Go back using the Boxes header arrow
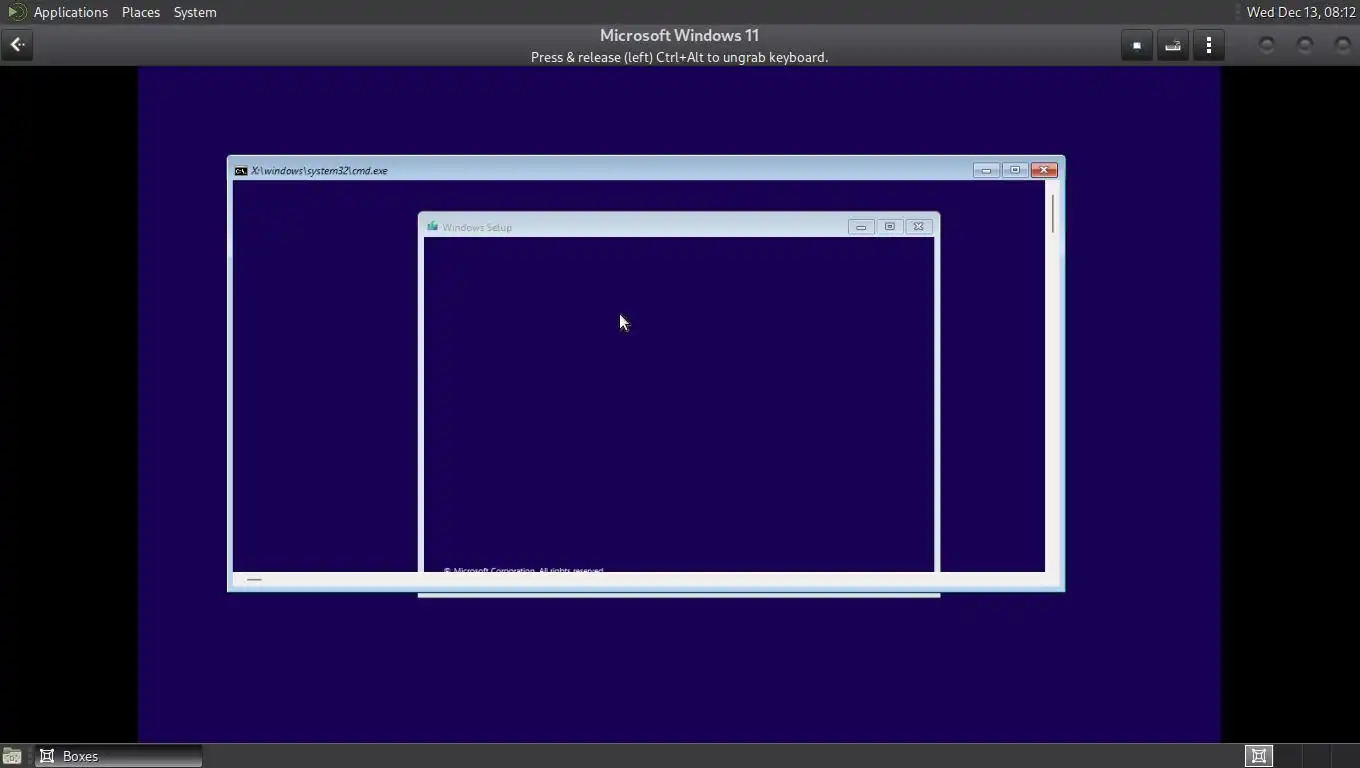The width and height of the screenshot is (1360, 768). coord(17,45)
